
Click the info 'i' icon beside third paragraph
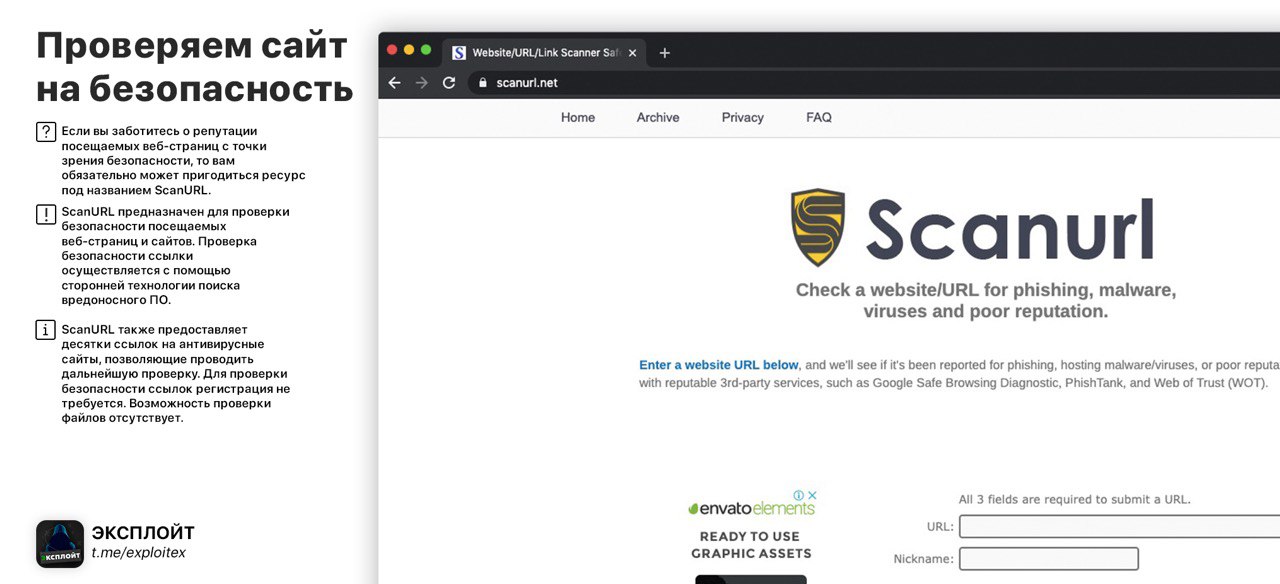click(45, 330)
